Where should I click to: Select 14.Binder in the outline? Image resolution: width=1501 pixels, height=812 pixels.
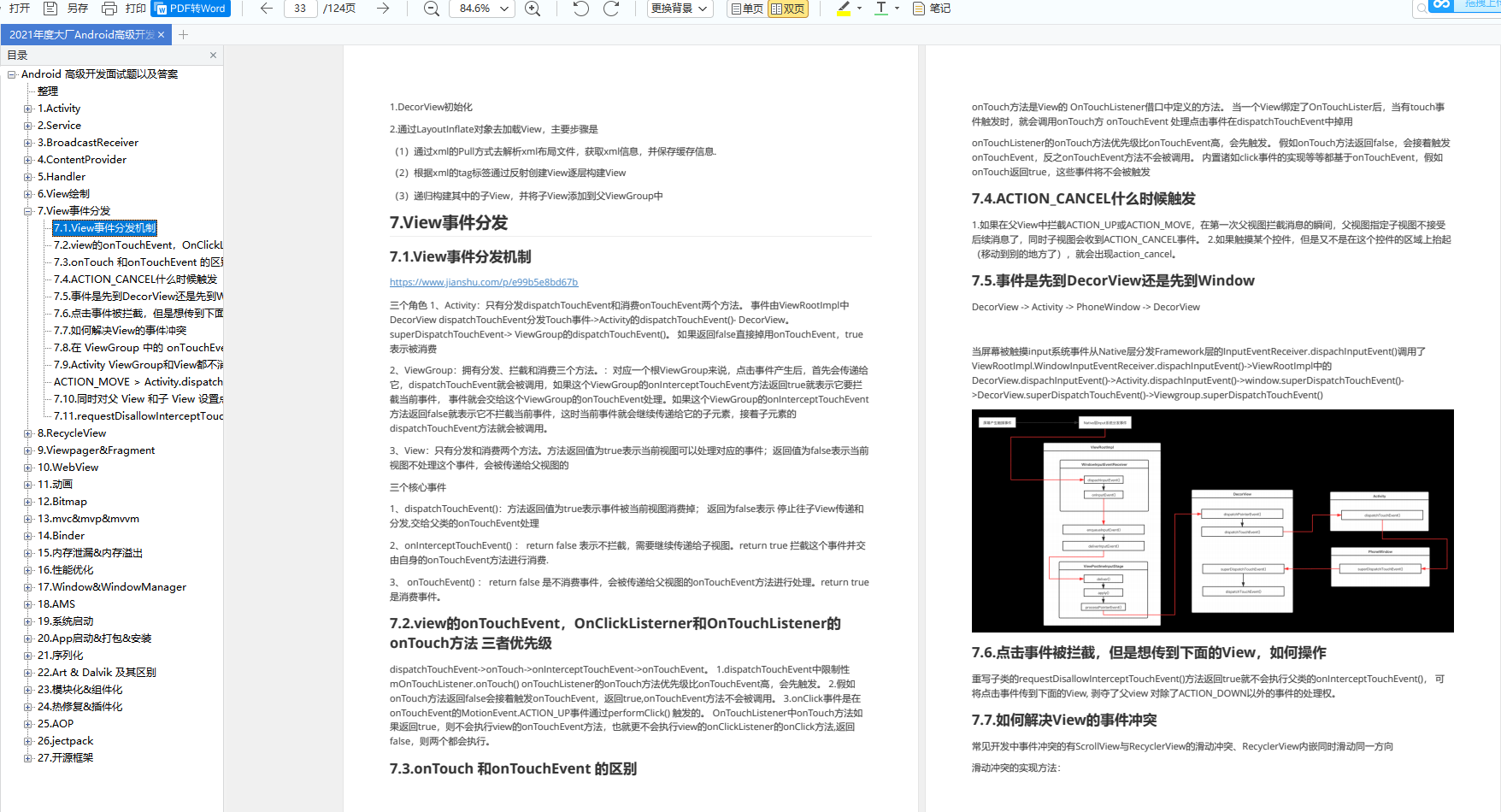pos(61,536)
